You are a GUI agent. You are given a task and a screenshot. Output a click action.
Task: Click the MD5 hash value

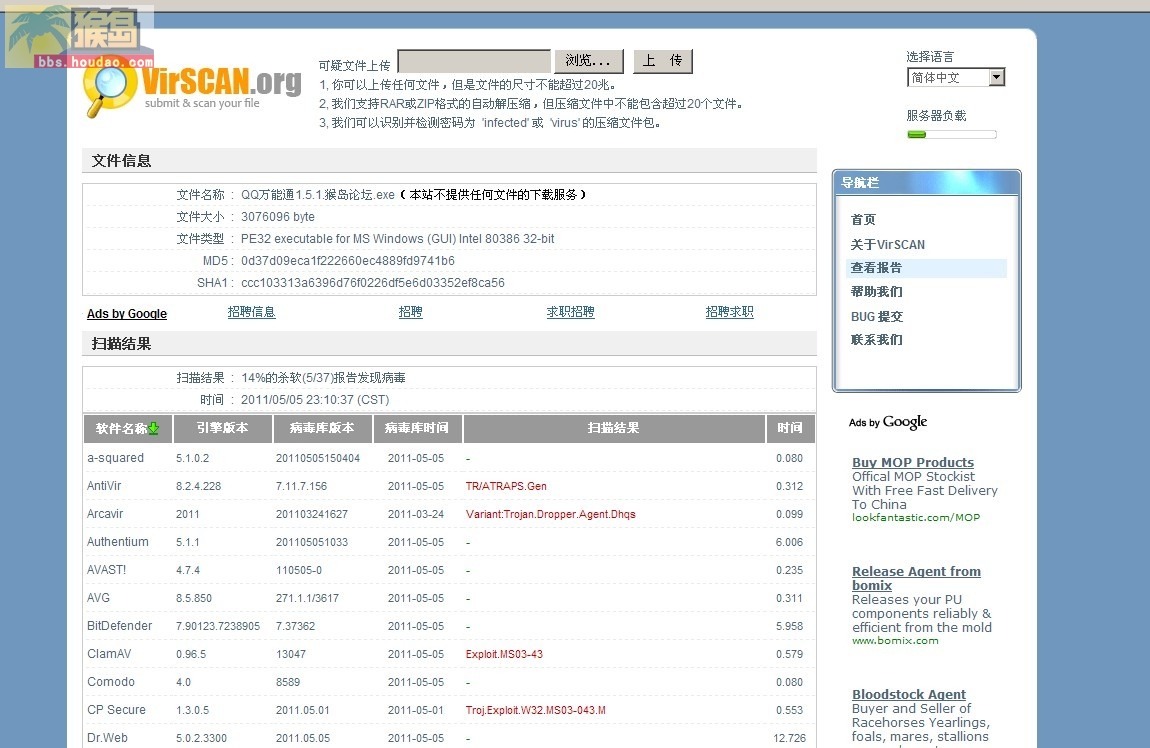point(348,261)
